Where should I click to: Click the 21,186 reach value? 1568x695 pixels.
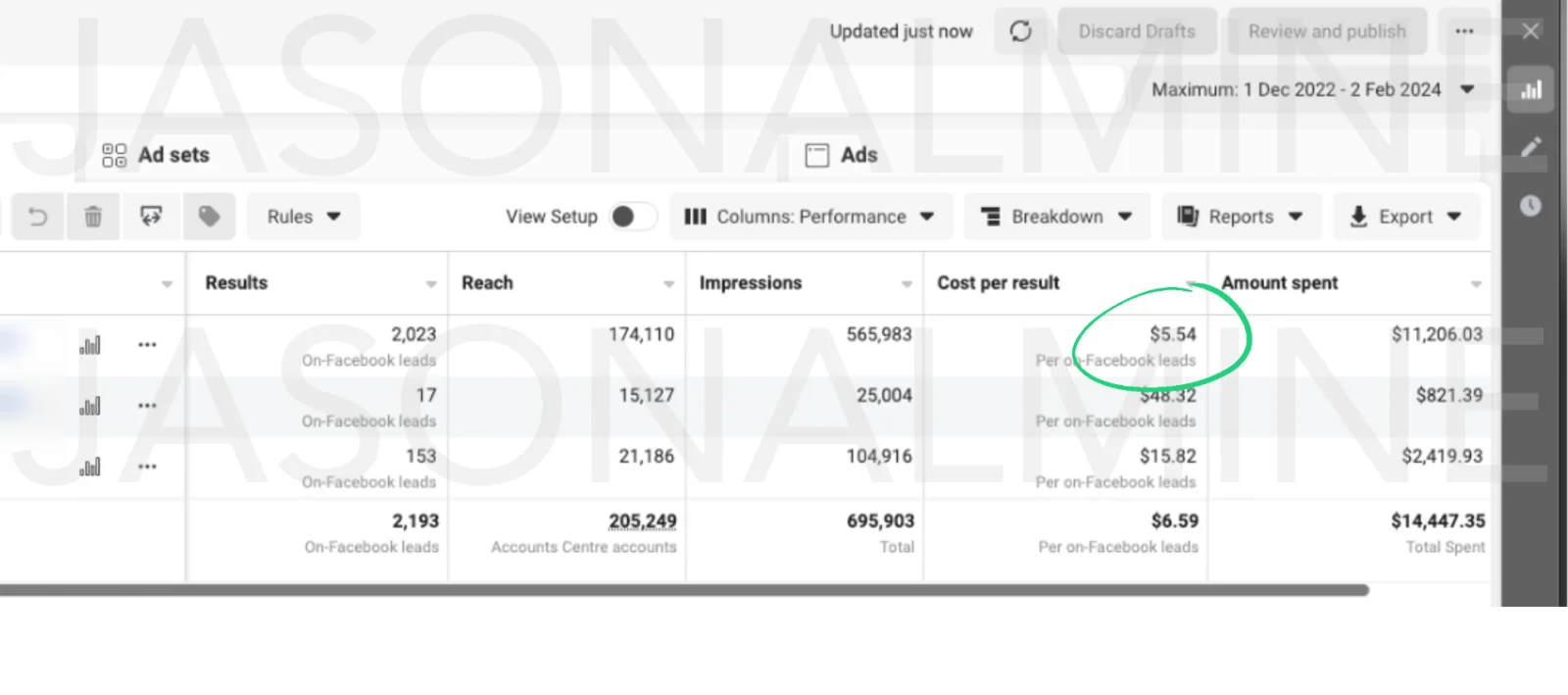(x=646, y=456)
